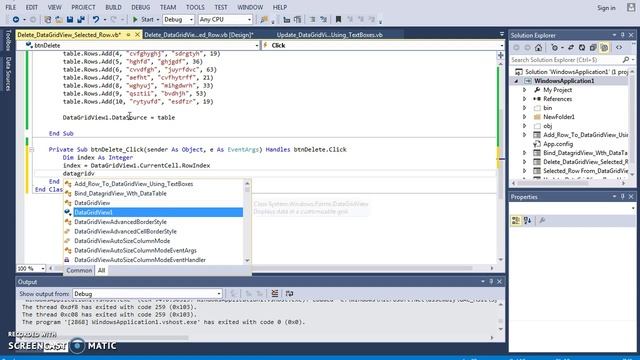Toggle auto hide pin on the Properties panel

[x=622, y=197]
